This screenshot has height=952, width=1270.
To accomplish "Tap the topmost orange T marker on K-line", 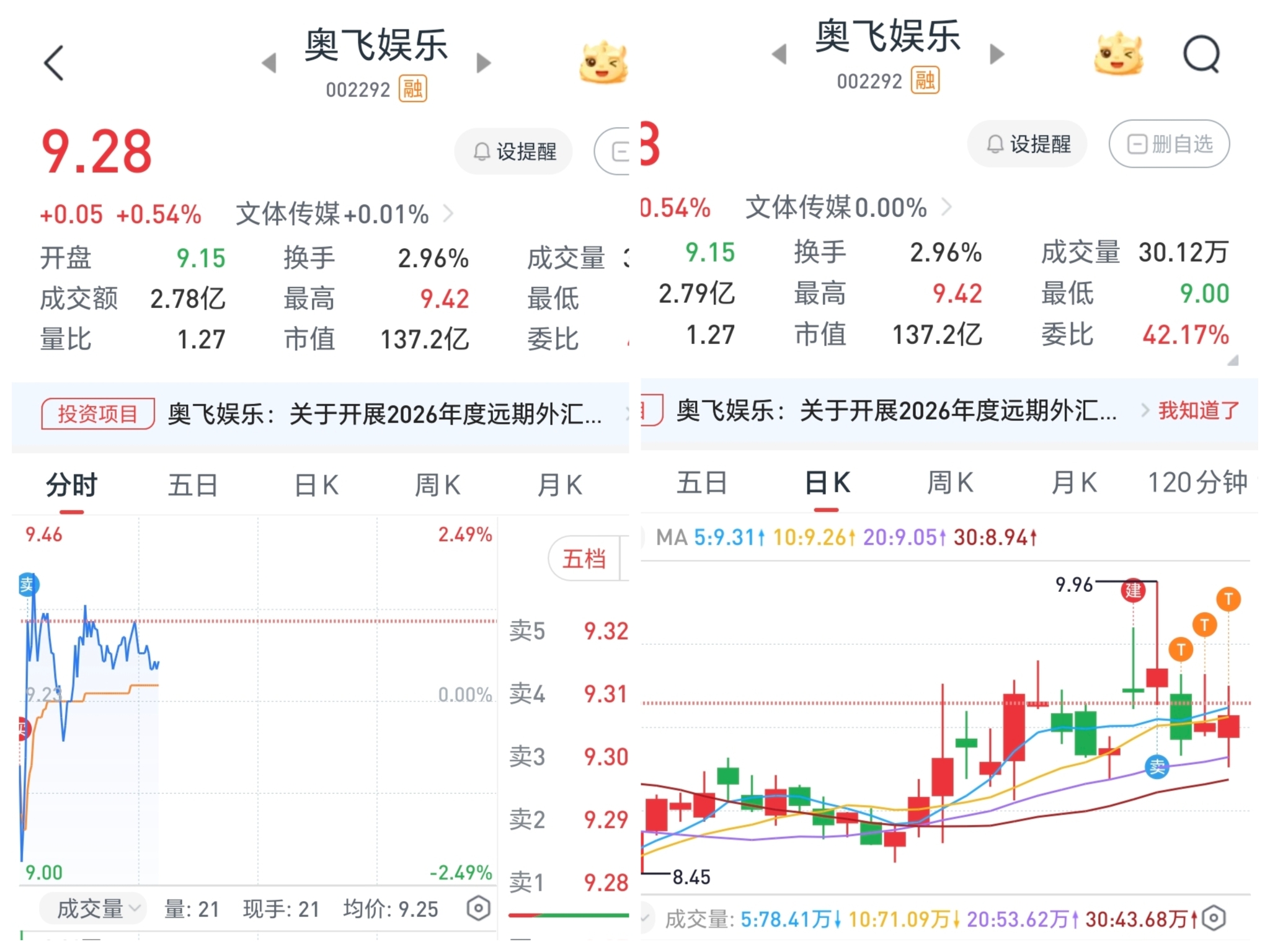I will pos(1228,599).
